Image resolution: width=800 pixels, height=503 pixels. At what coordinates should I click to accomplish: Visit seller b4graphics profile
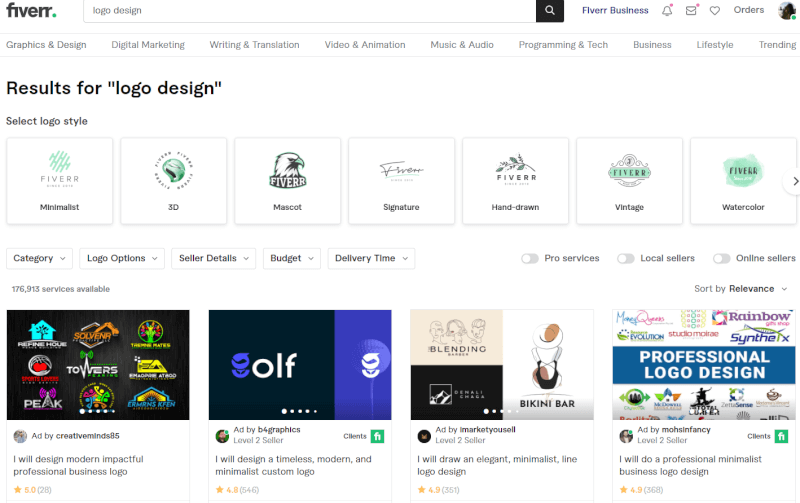tap(279, 430)
